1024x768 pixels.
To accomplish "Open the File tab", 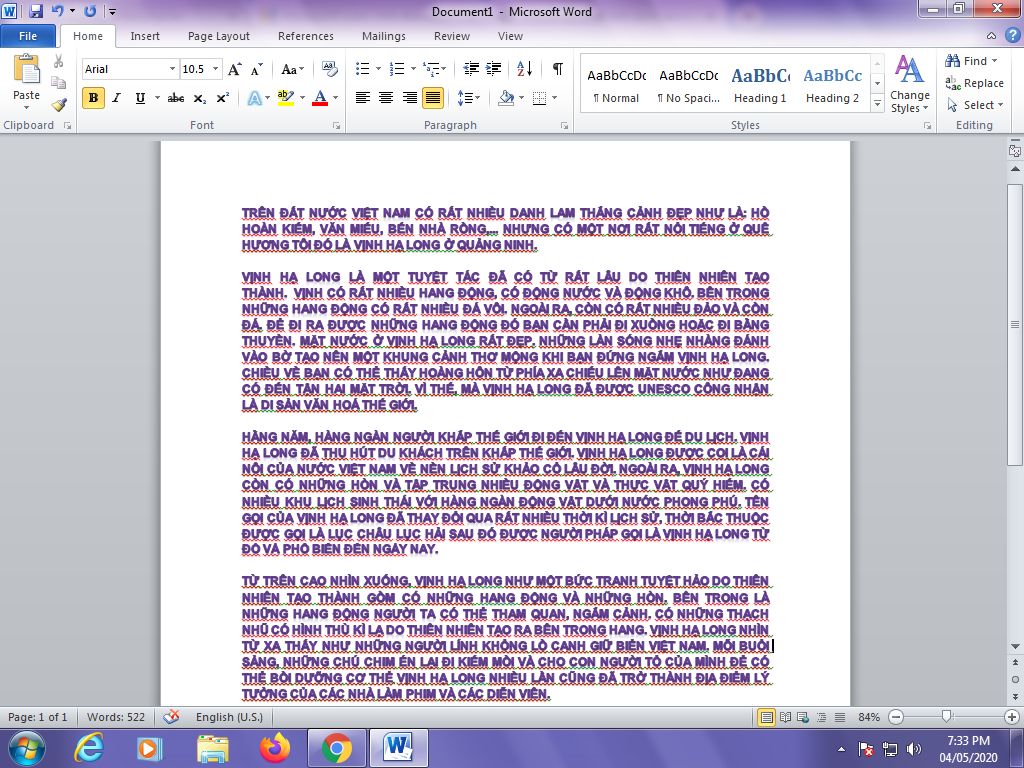I will click(x=28, y=36).
